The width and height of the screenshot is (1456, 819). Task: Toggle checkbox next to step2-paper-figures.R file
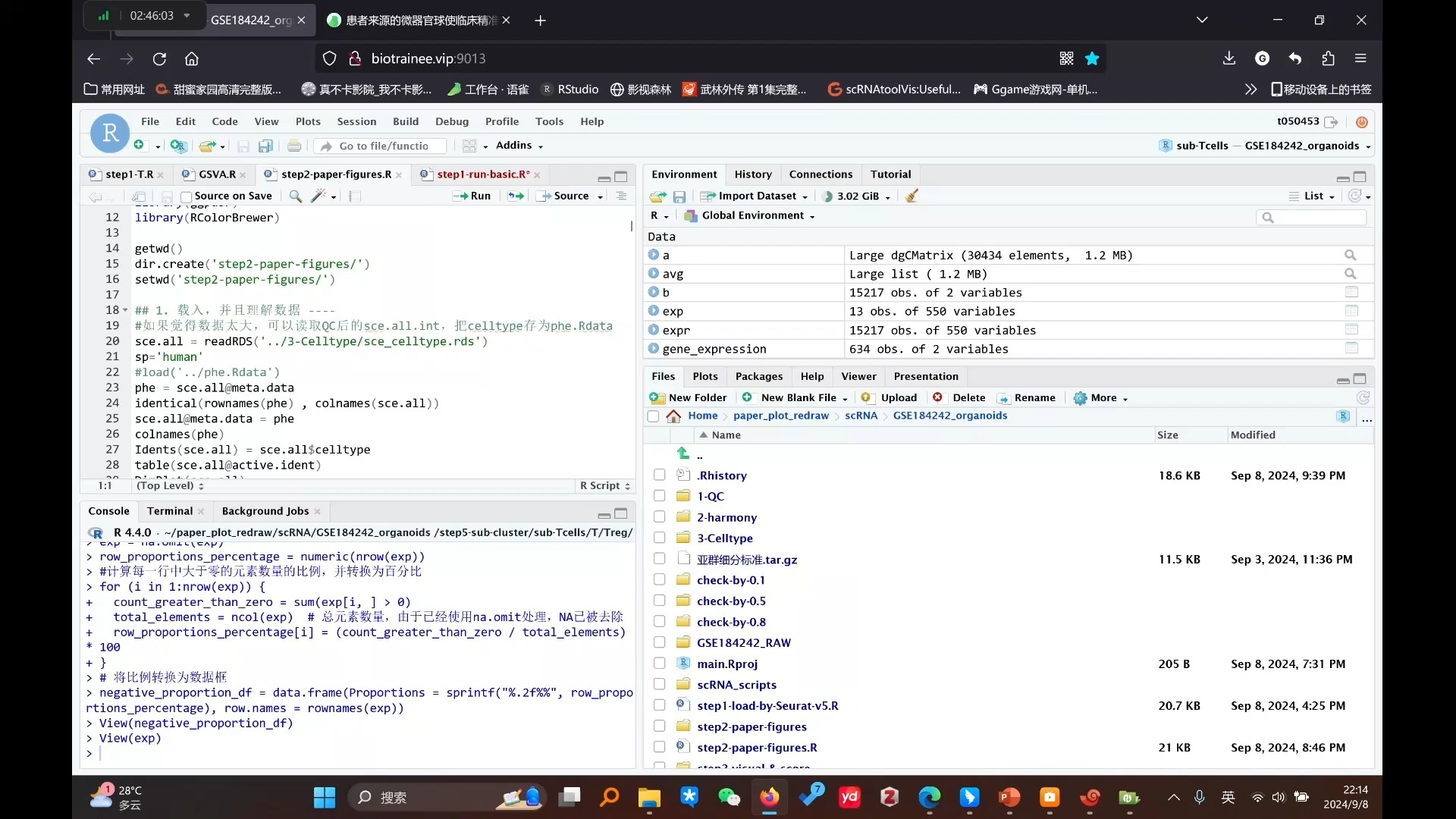pos(659,748)
